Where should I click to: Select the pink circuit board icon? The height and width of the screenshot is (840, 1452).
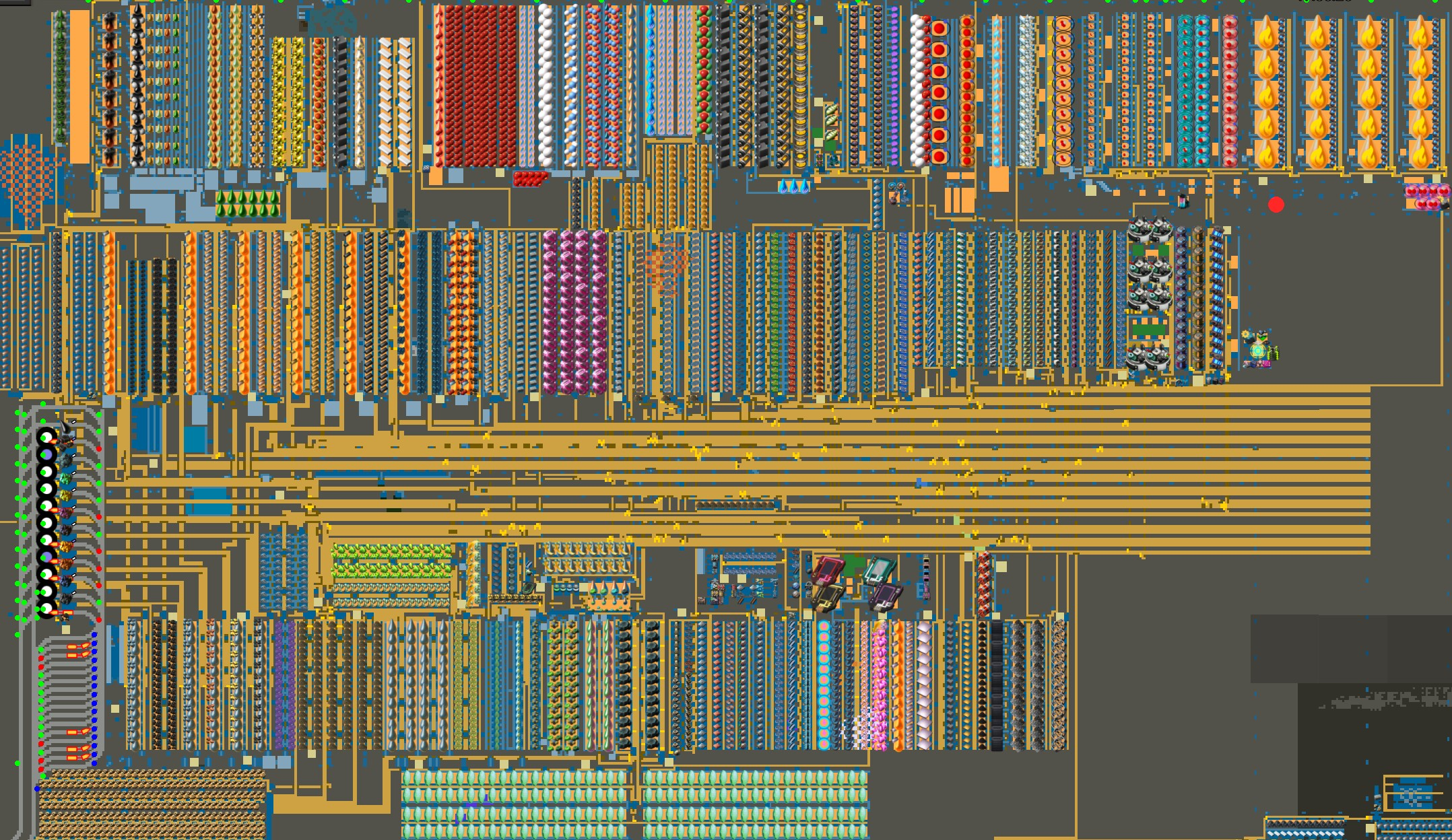pyautogui.click(x=828, y=571)
